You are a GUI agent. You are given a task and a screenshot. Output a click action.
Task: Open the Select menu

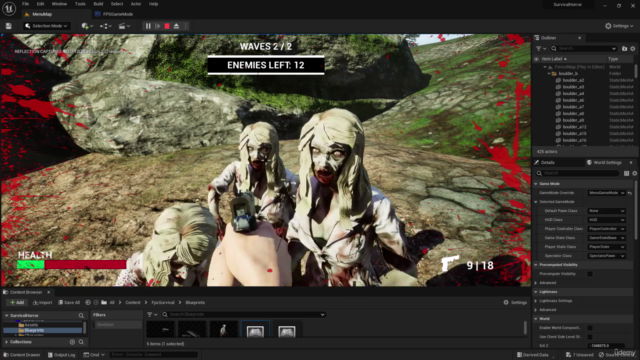pos(117,4)
